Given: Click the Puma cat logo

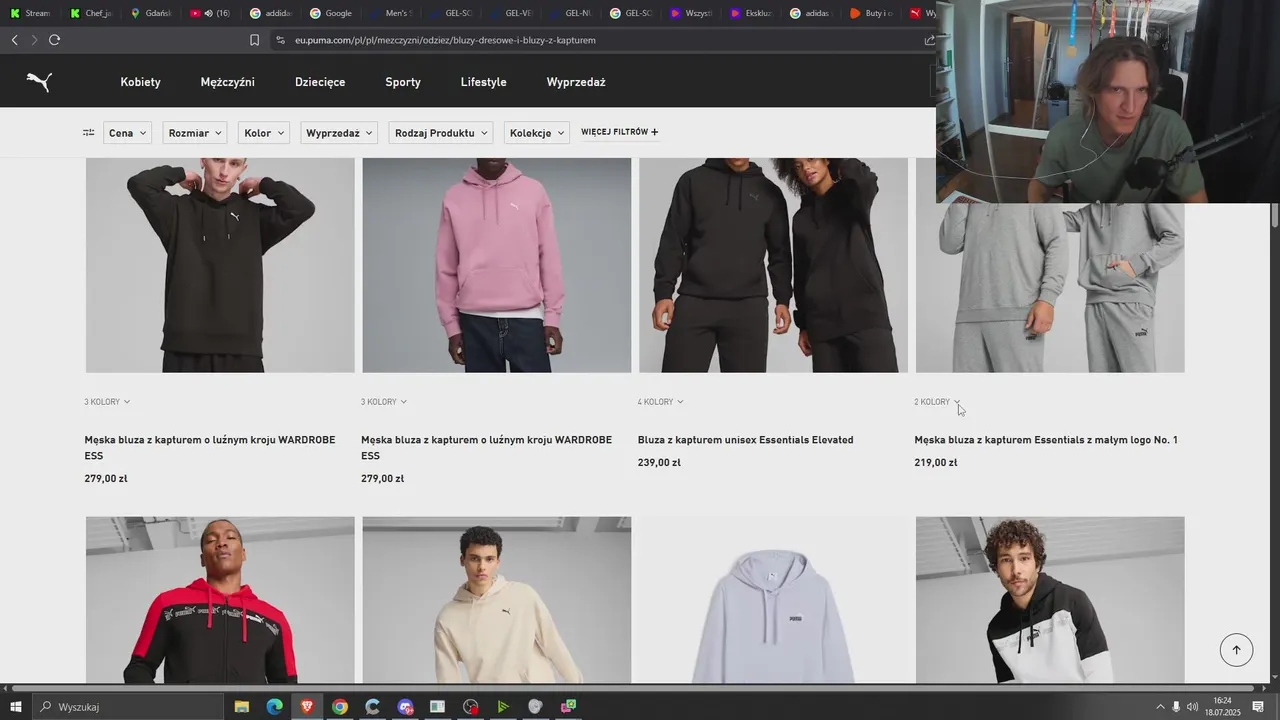Looking at the screenshot, I should point(39,82).
